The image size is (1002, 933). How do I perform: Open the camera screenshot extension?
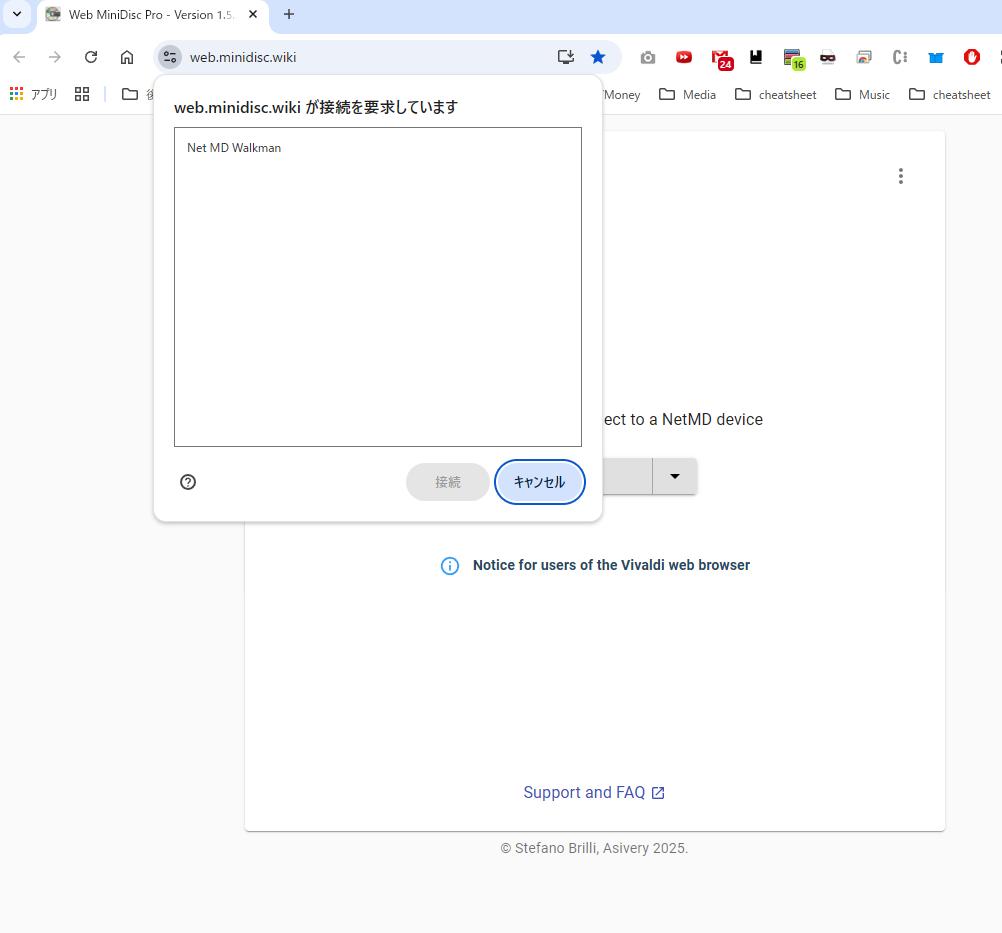tap(647, 58)
